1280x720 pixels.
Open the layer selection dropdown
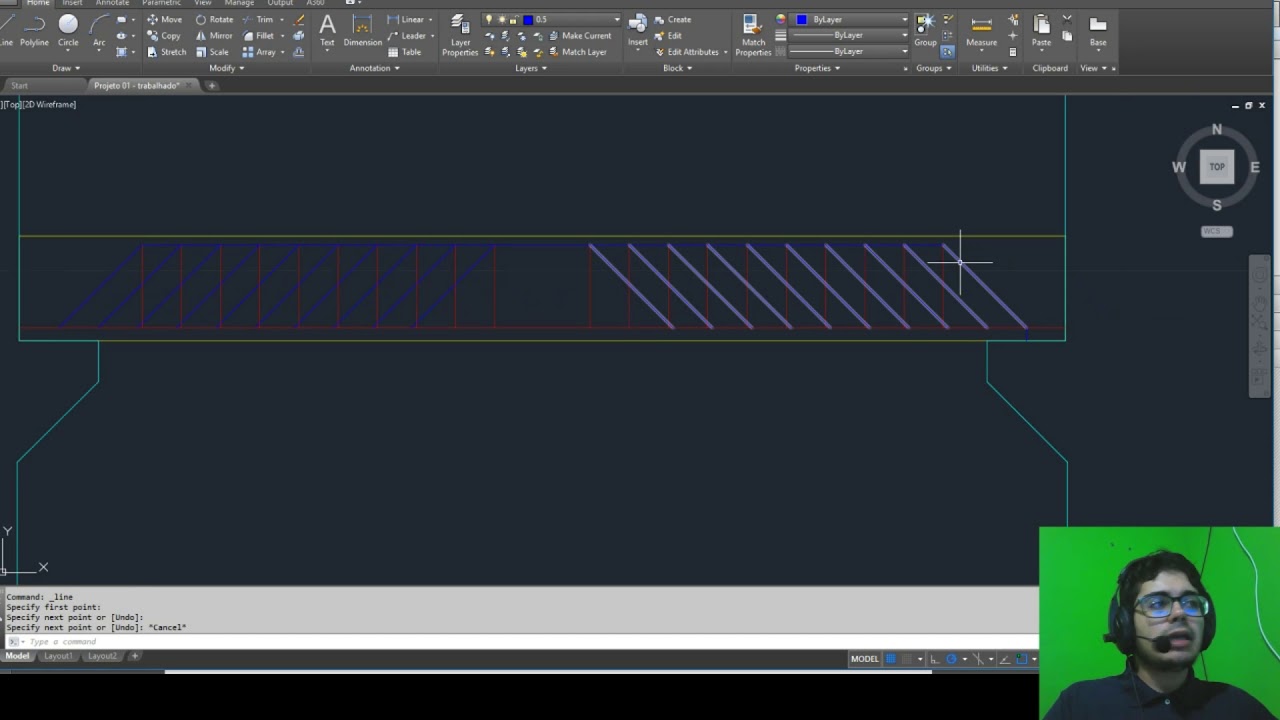point(616,20)
